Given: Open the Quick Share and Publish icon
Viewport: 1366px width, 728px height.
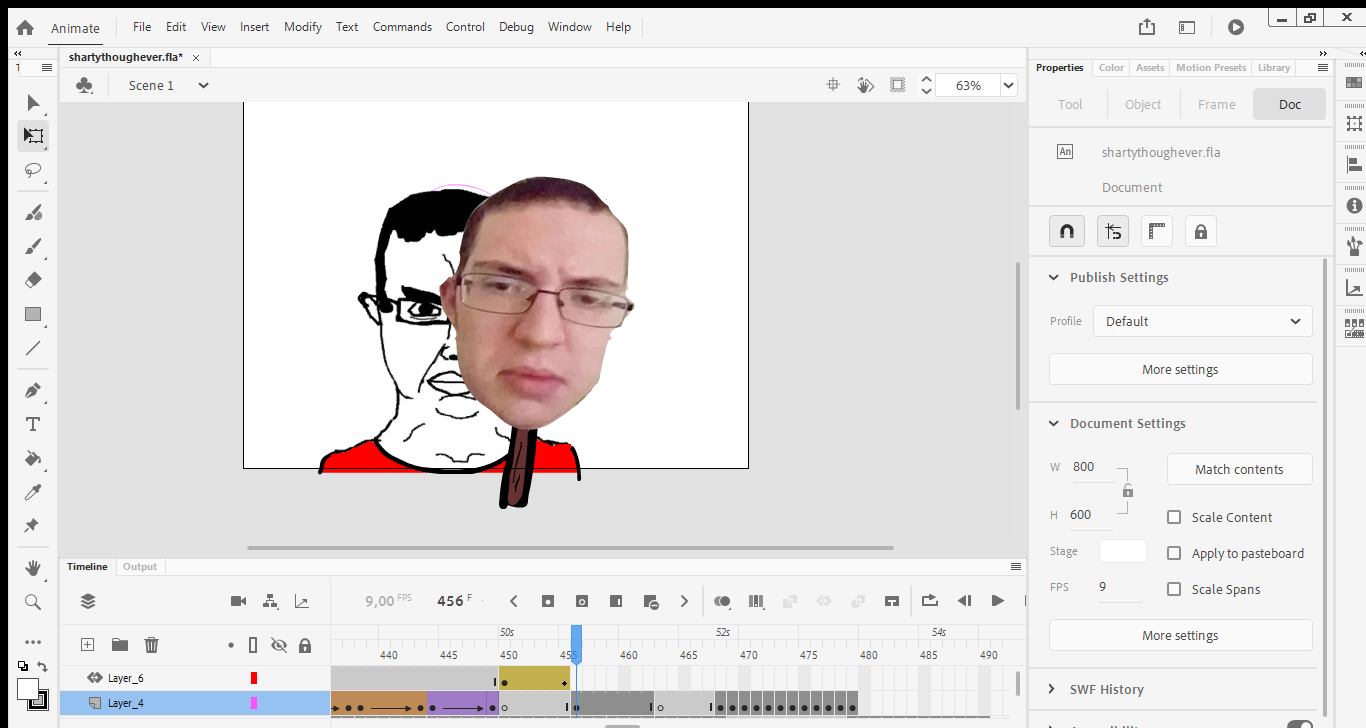Looking at the screenshot, I should [x=1147, y=28].
